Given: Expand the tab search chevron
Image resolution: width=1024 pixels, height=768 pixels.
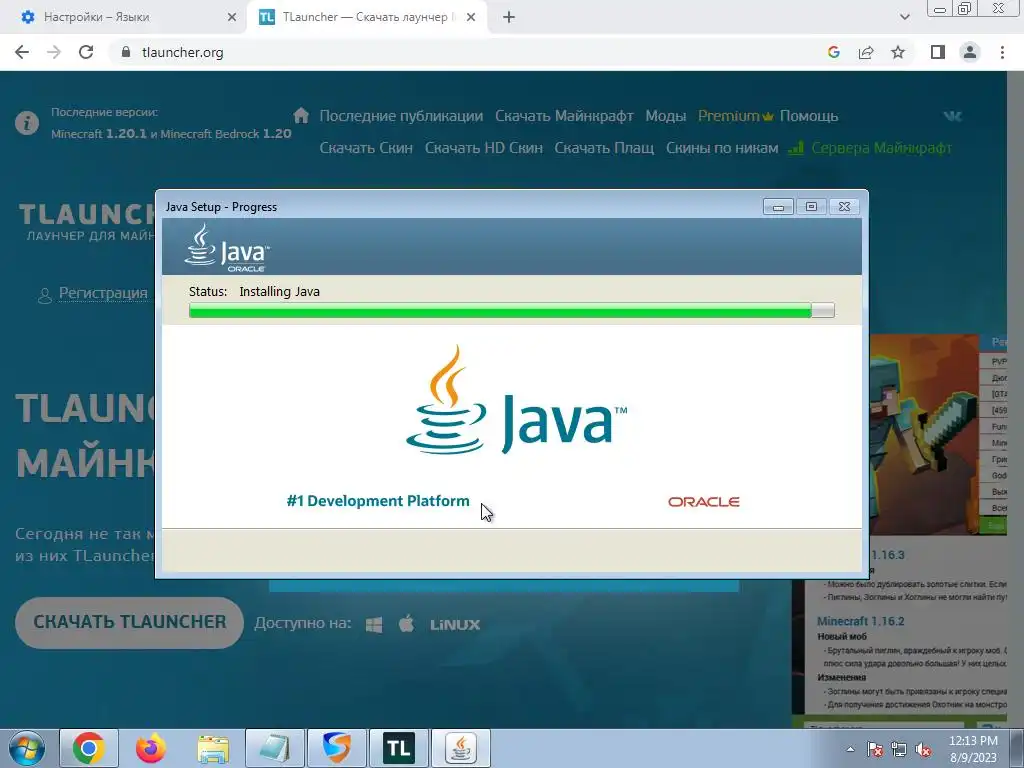Looking at the screenshot, I should click(x=904, y=17).
